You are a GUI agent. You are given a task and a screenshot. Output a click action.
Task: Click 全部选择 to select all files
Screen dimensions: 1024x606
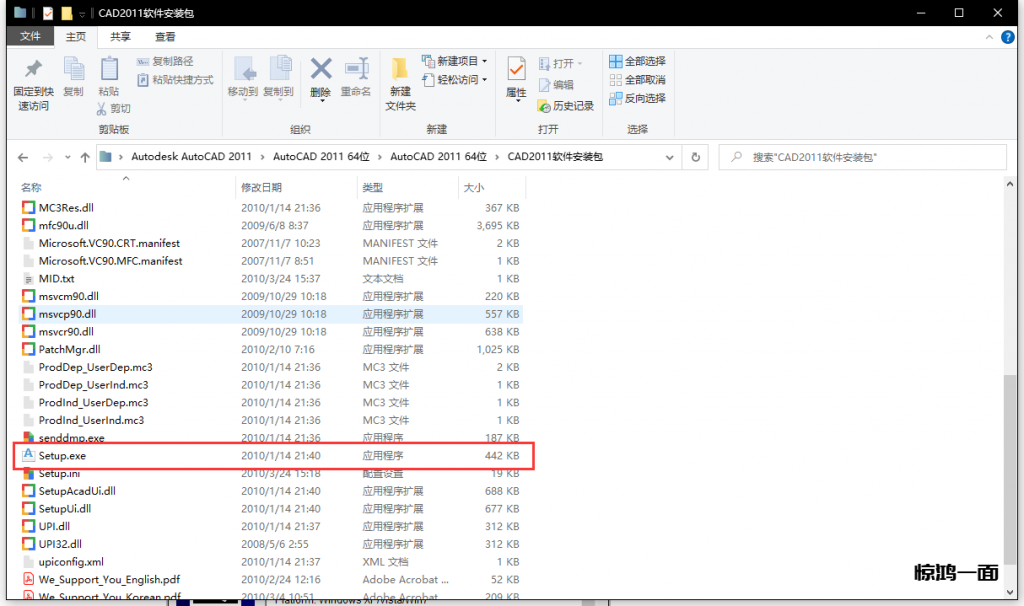(x=637, y=61)
